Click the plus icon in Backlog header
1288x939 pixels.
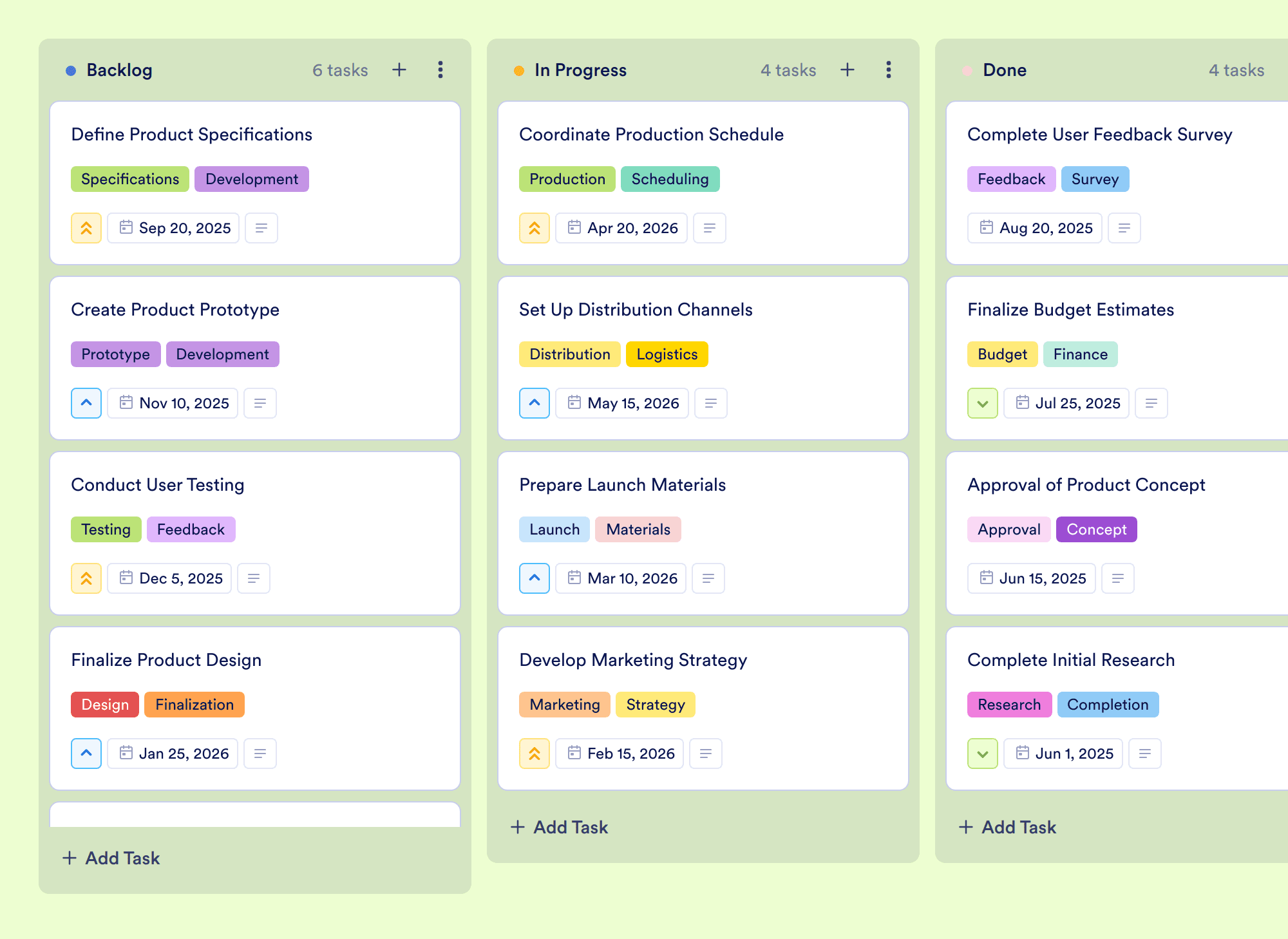pyautogui.click(x=399, y=70)
